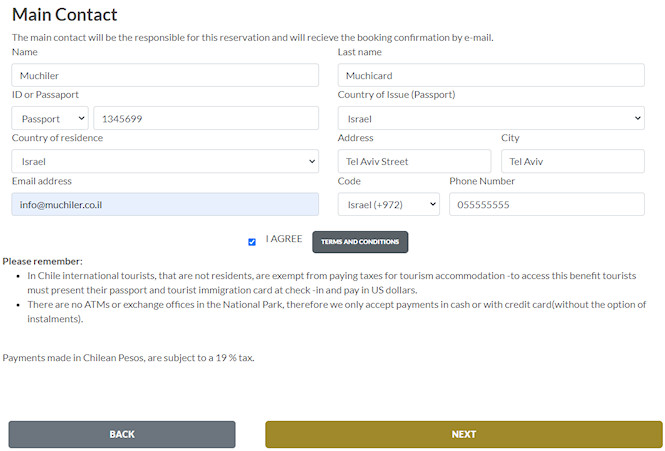Expand the Israel (+972) phone code dropdown
The image size is (665, 451).
[x=389, y=204]
